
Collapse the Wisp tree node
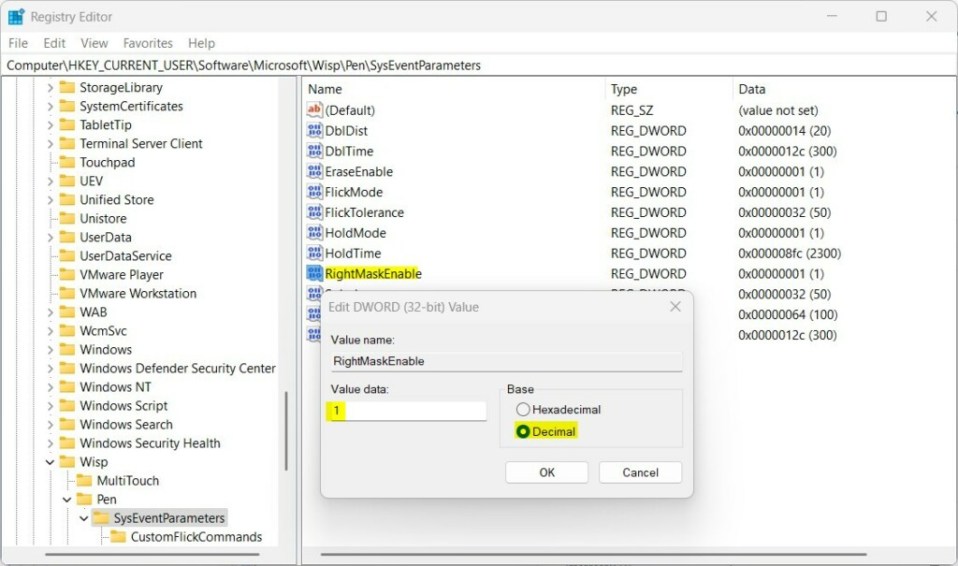click(x=50, y=463)
